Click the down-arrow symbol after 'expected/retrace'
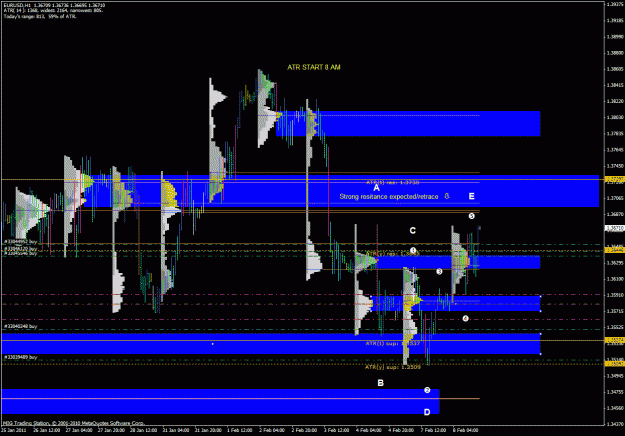This screenshot has height=436, width=625. click(447, 196)
